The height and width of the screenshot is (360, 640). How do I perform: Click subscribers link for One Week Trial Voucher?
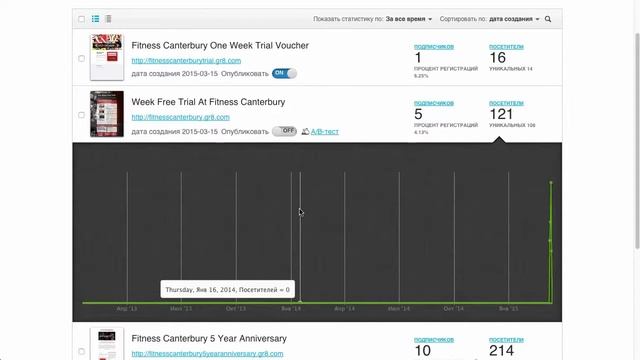pos(434,47)
